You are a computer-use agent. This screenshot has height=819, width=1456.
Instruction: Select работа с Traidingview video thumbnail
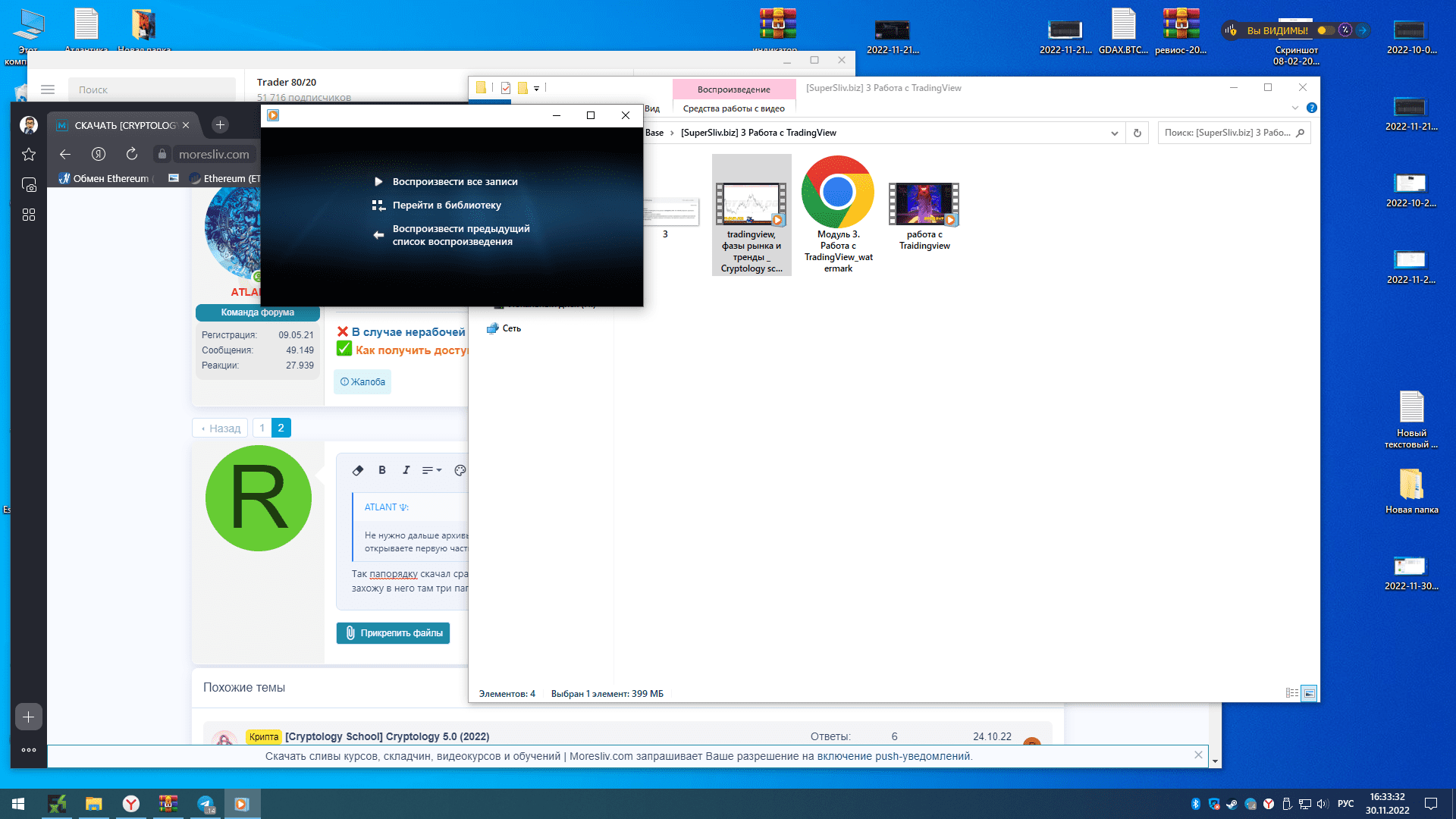pyautogui.click(x=924, y=205)
